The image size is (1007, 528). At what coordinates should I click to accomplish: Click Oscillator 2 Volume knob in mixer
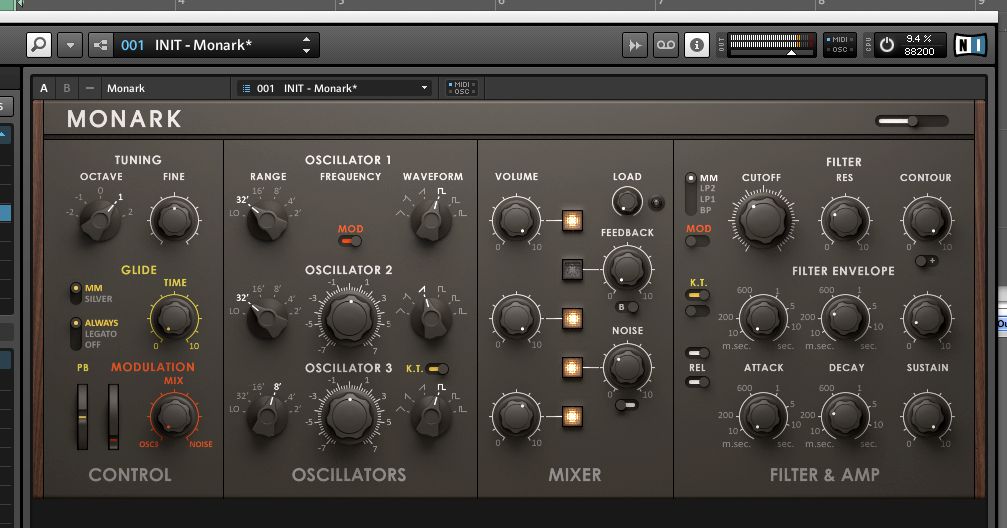(516, 317)
